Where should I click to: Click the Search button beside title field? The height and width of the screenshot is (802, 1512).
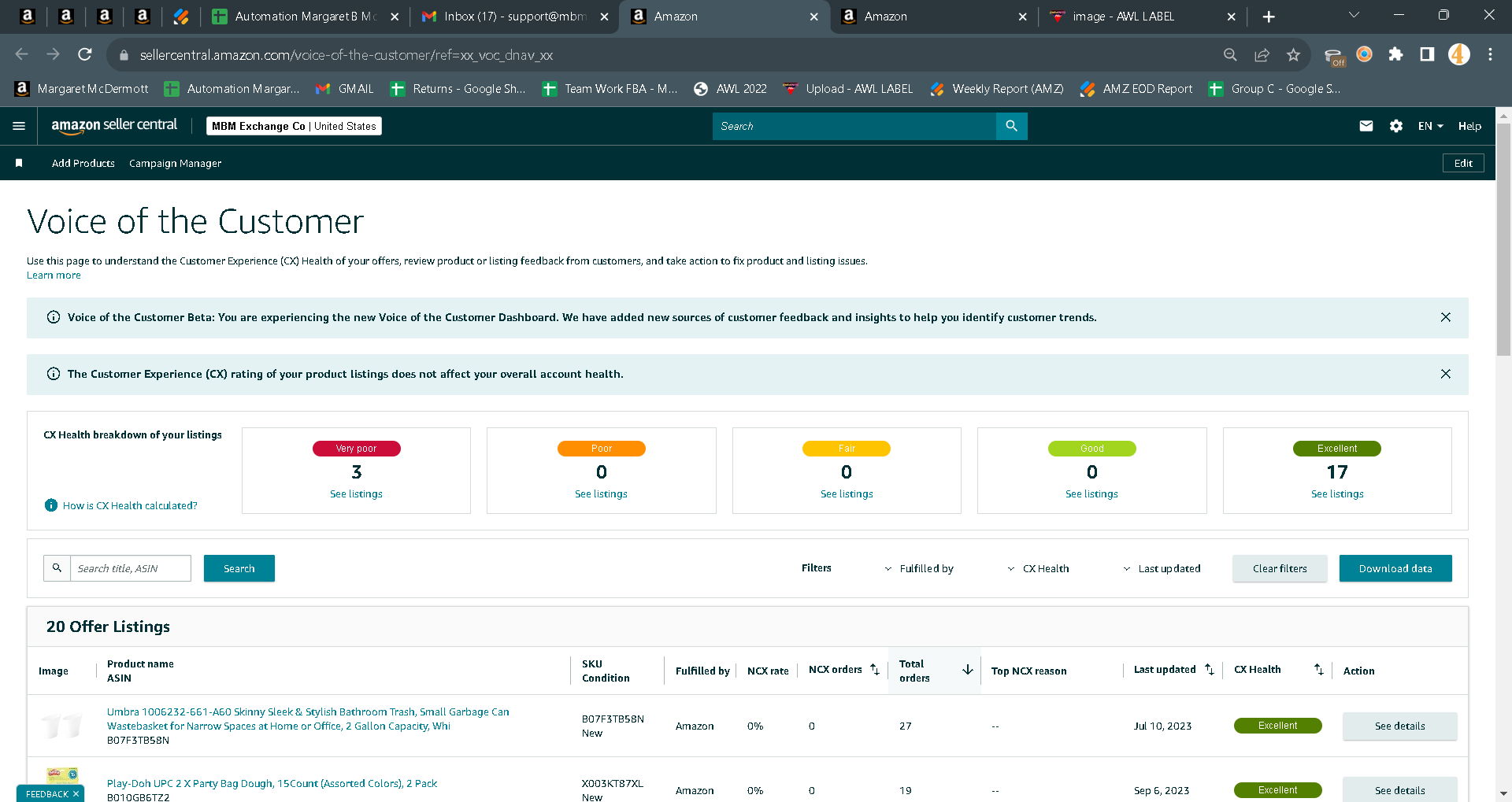tap(239, 568)
